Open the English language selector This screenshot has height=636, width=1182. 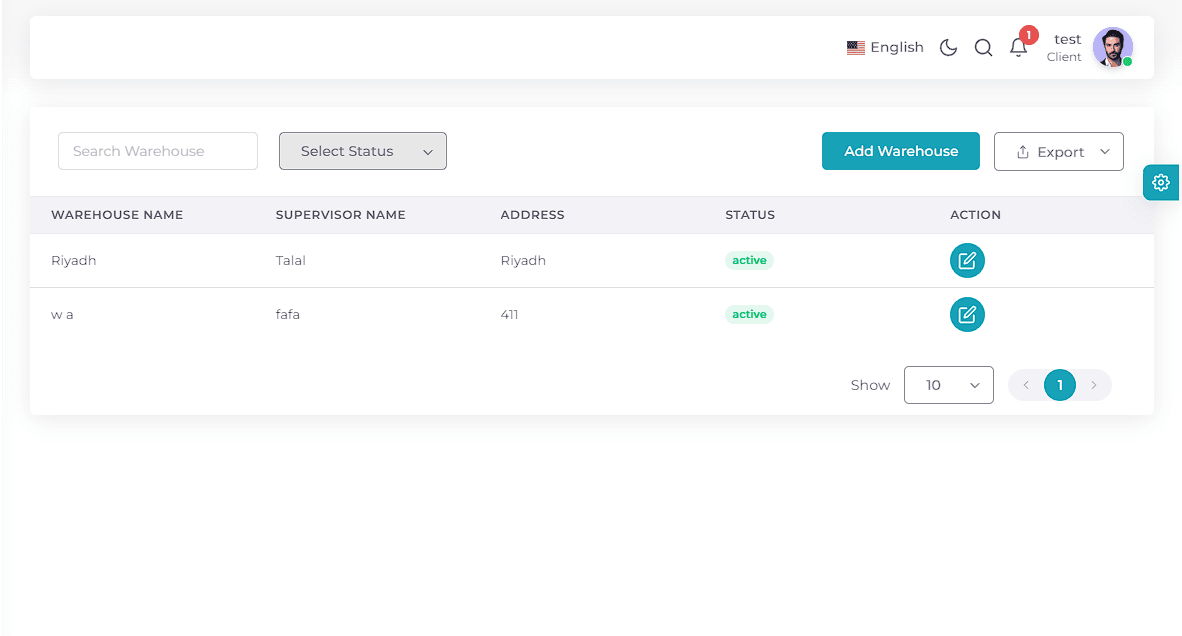pos(885,47)
